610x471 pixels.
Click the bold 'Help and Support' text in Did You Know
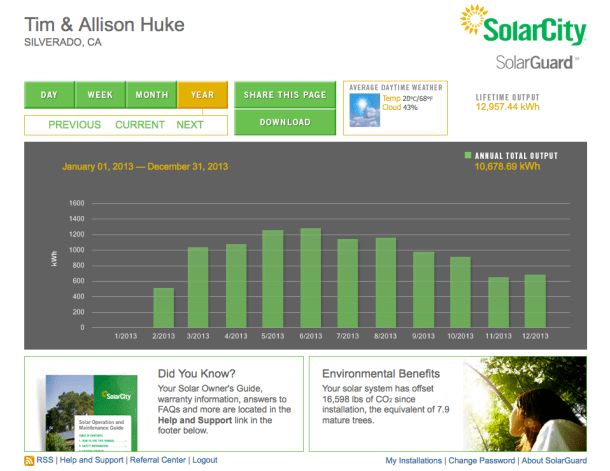195,420
